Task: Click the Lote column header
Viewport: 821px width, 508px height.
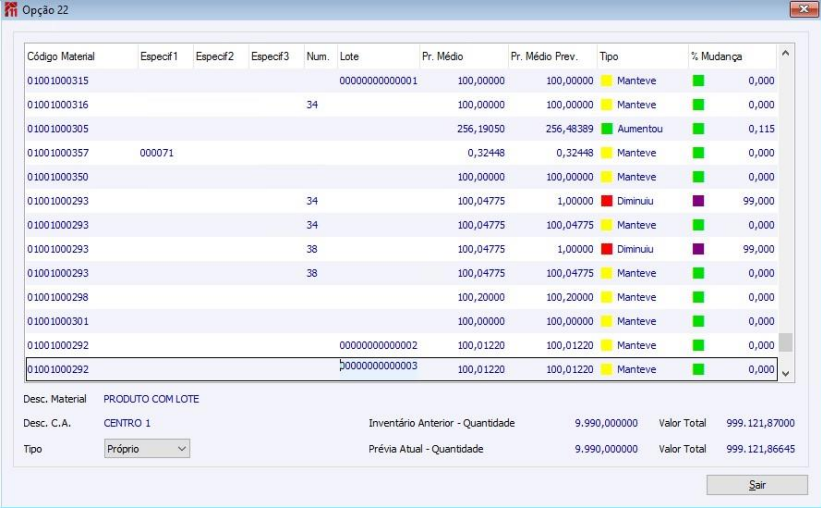Action: pos(378,56)
